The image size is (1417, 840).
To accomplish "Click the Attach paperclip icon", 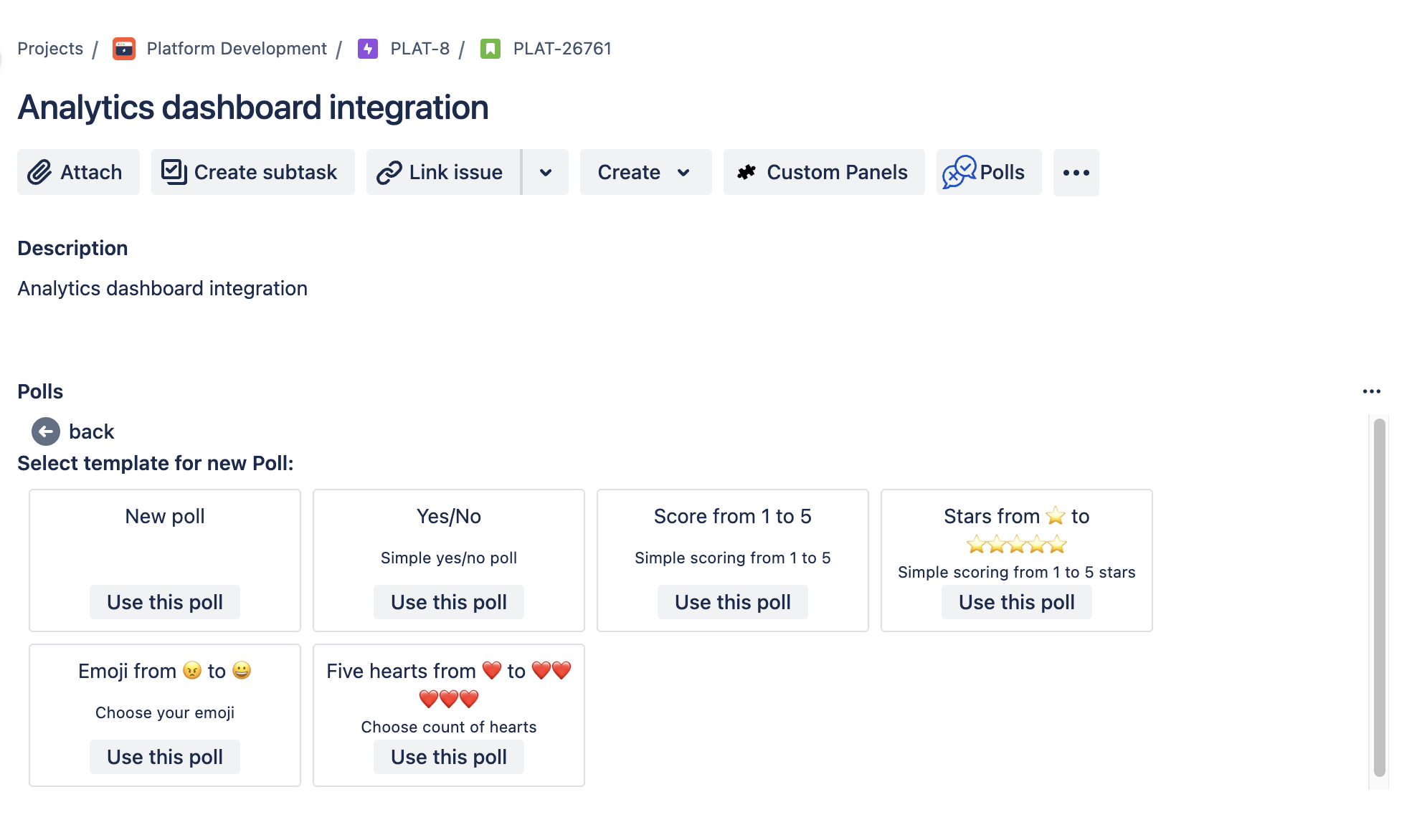I will point(39,172).
